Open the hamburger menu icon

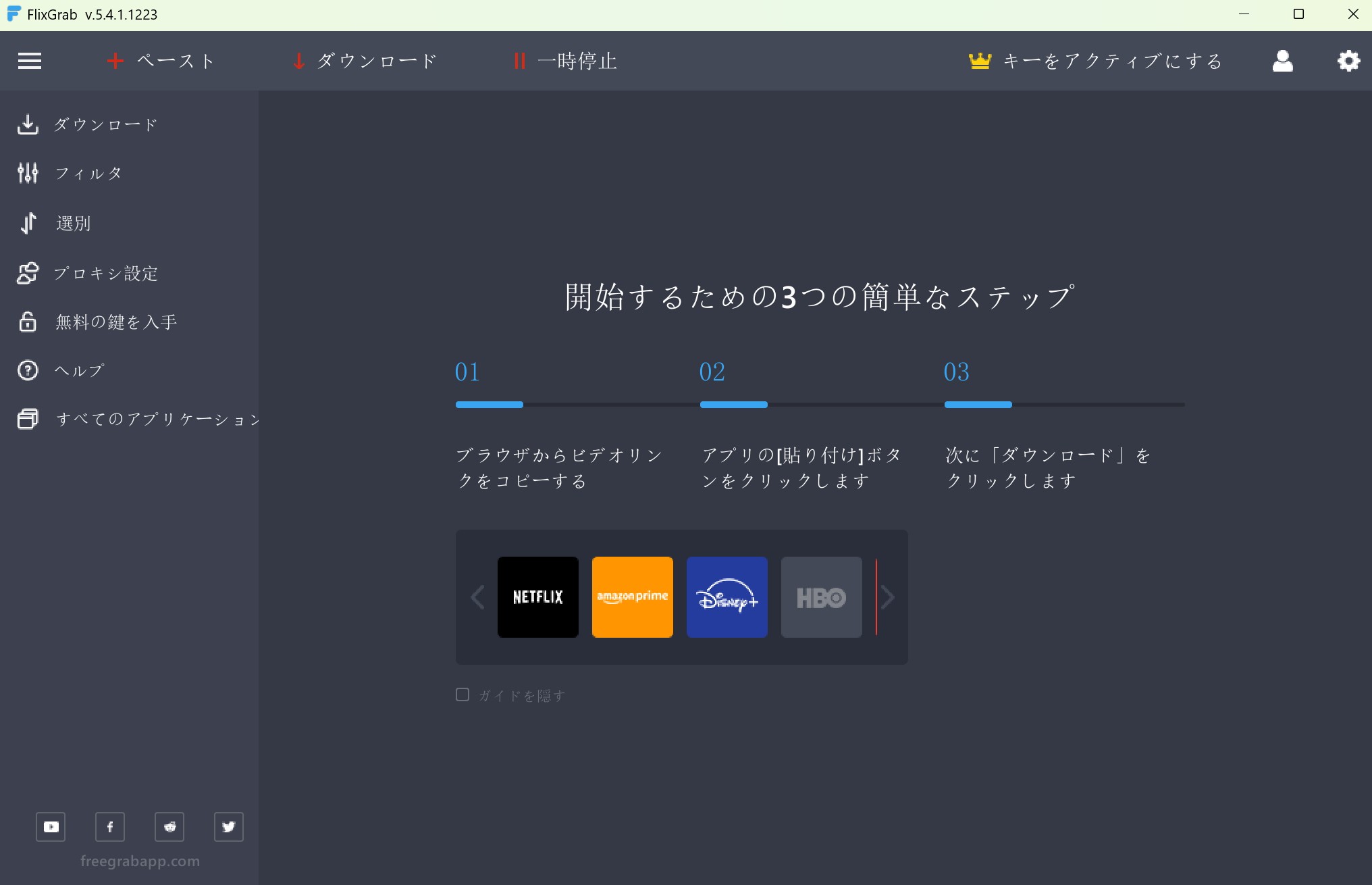click(30, 61)
